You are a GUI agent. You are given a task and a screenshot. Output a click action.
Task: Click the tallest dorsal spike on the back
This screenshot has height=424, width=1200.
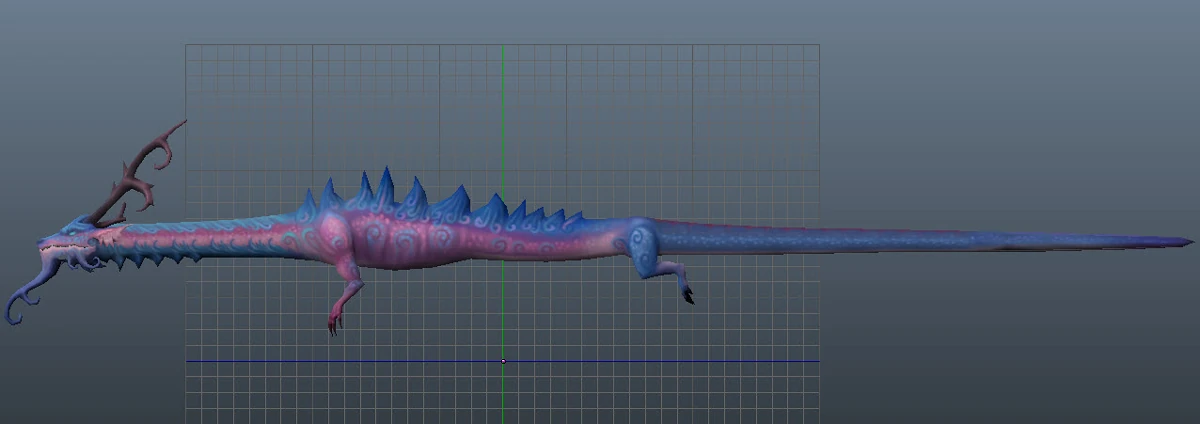pos(385,188)
